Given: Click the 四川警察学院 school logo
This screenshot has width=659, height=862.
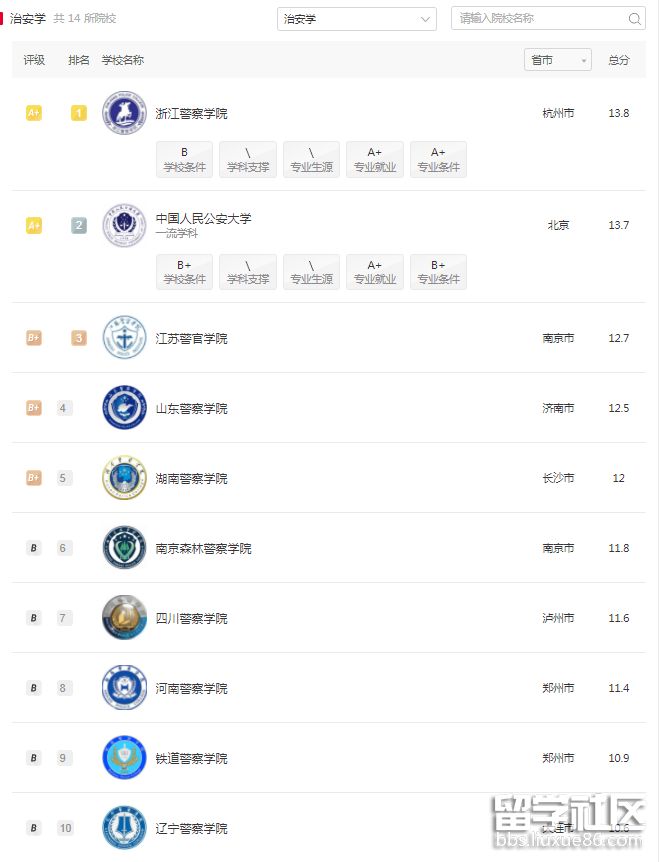Looking at the screenshot, I should tap(123, 618).
